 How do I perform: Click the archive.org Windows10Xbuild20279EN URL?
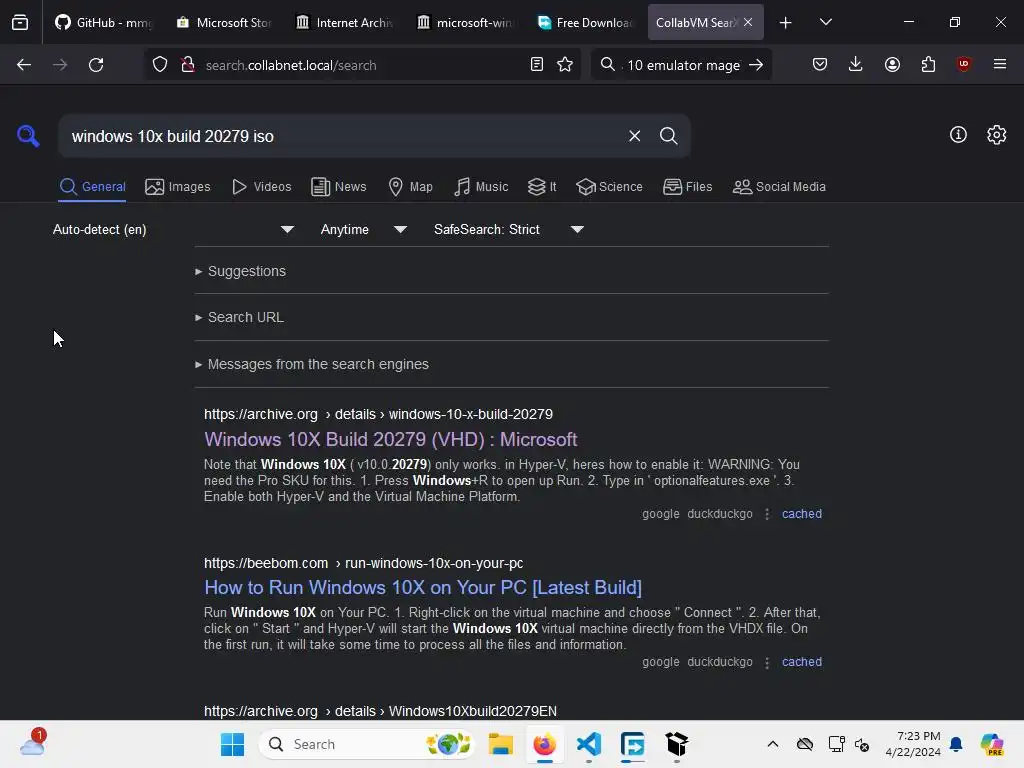coord(380,711)
